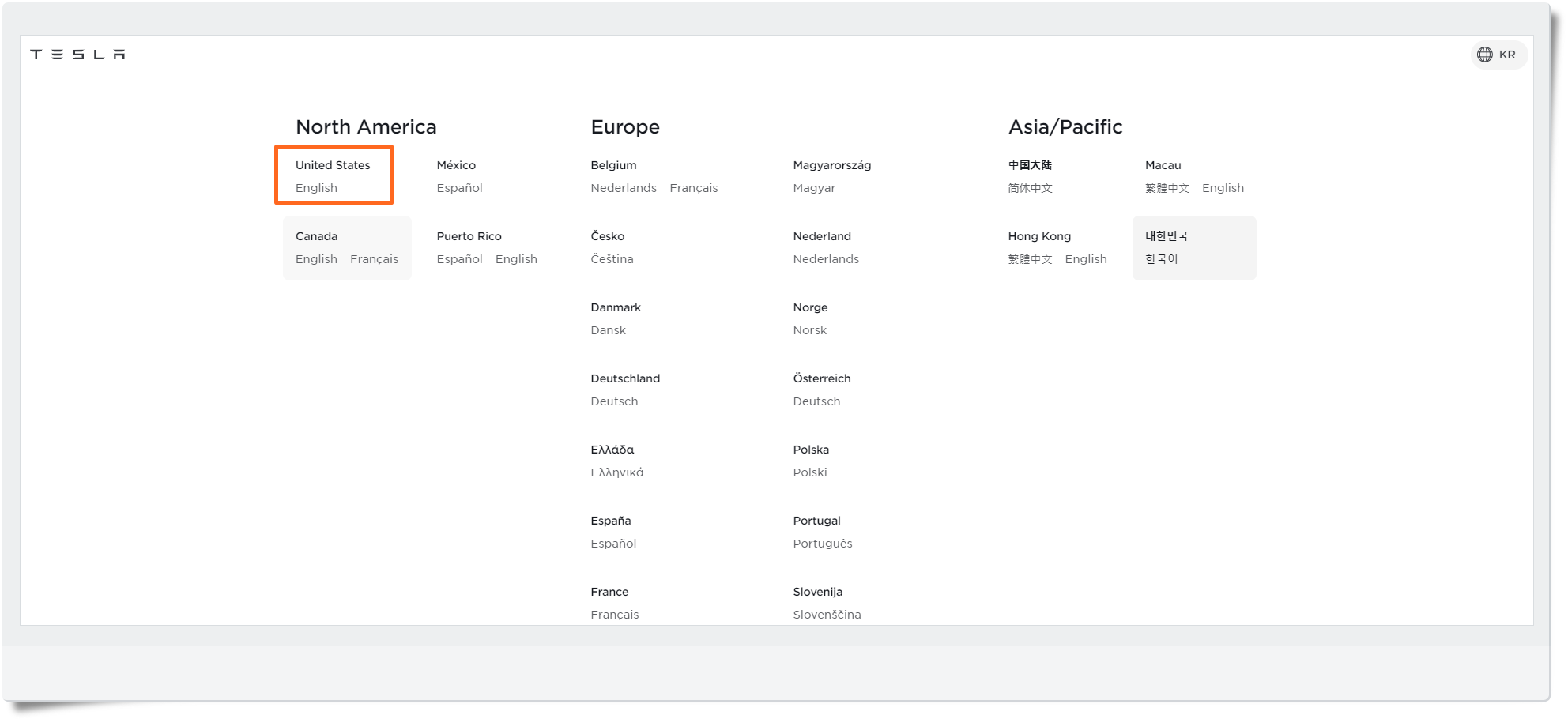Select Español under Puerto Rico
The image size is (1568, 719).
pyautogui.click(x=459, y=259)
